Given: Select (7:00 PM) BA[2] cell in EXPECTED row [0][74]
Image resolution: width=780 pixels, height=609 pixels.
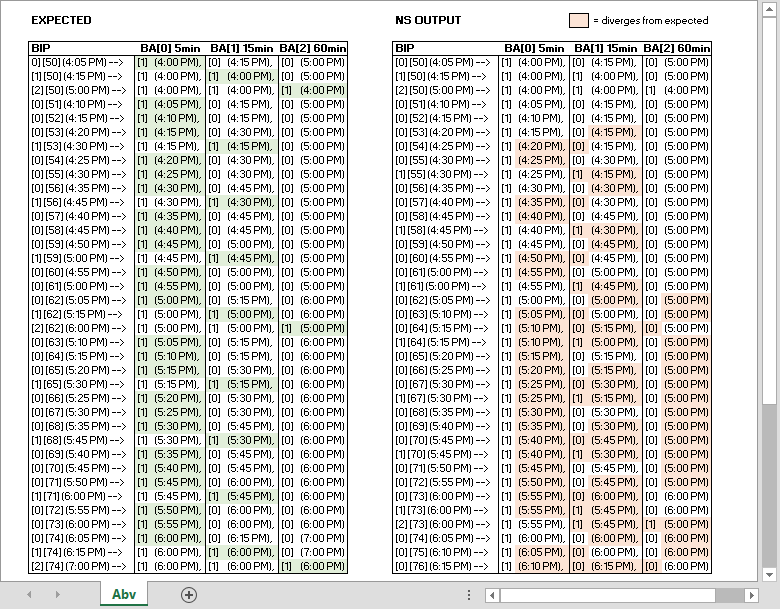Looking at the screenshot, I should coord(313,538).
